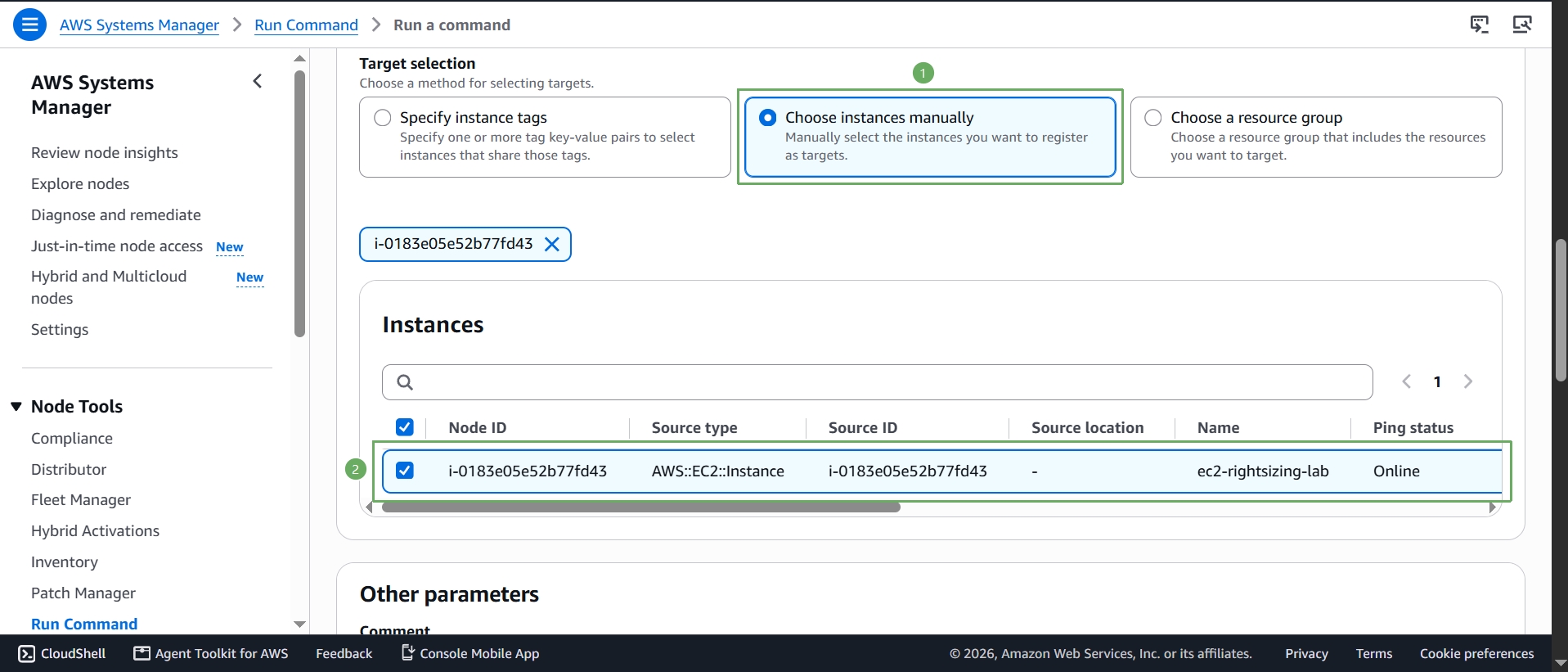
Task: Open Just-in-time node access
Action: coord(117,246)
